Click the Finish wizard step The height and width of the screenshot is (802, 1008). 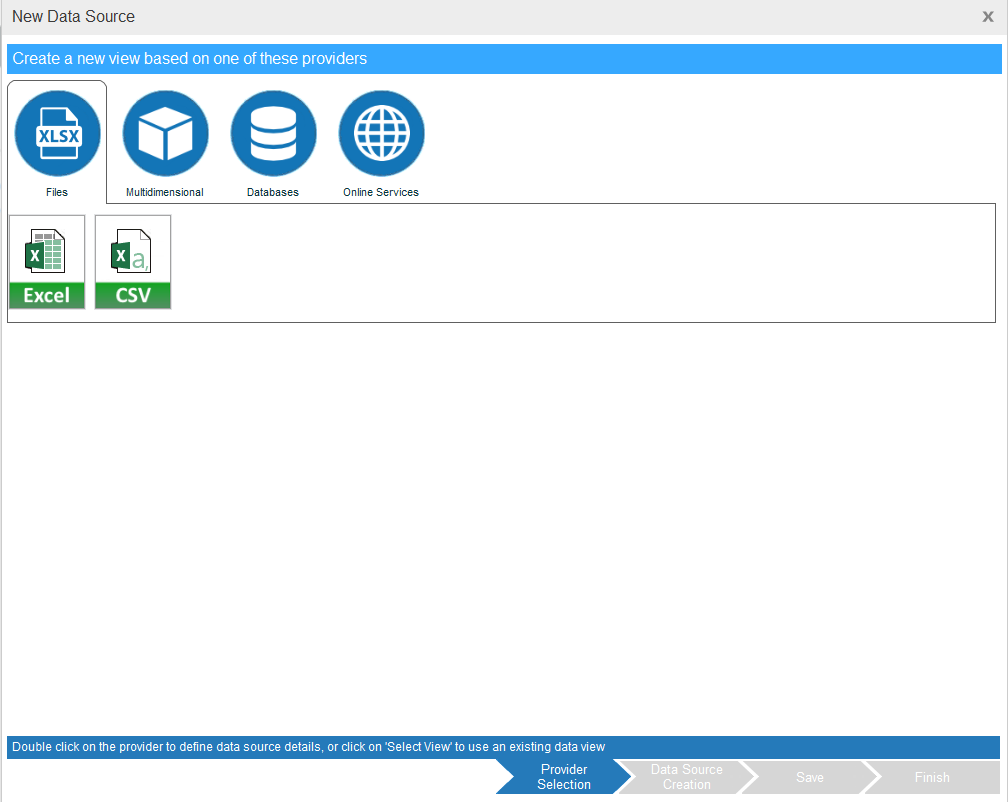point(932,777)
